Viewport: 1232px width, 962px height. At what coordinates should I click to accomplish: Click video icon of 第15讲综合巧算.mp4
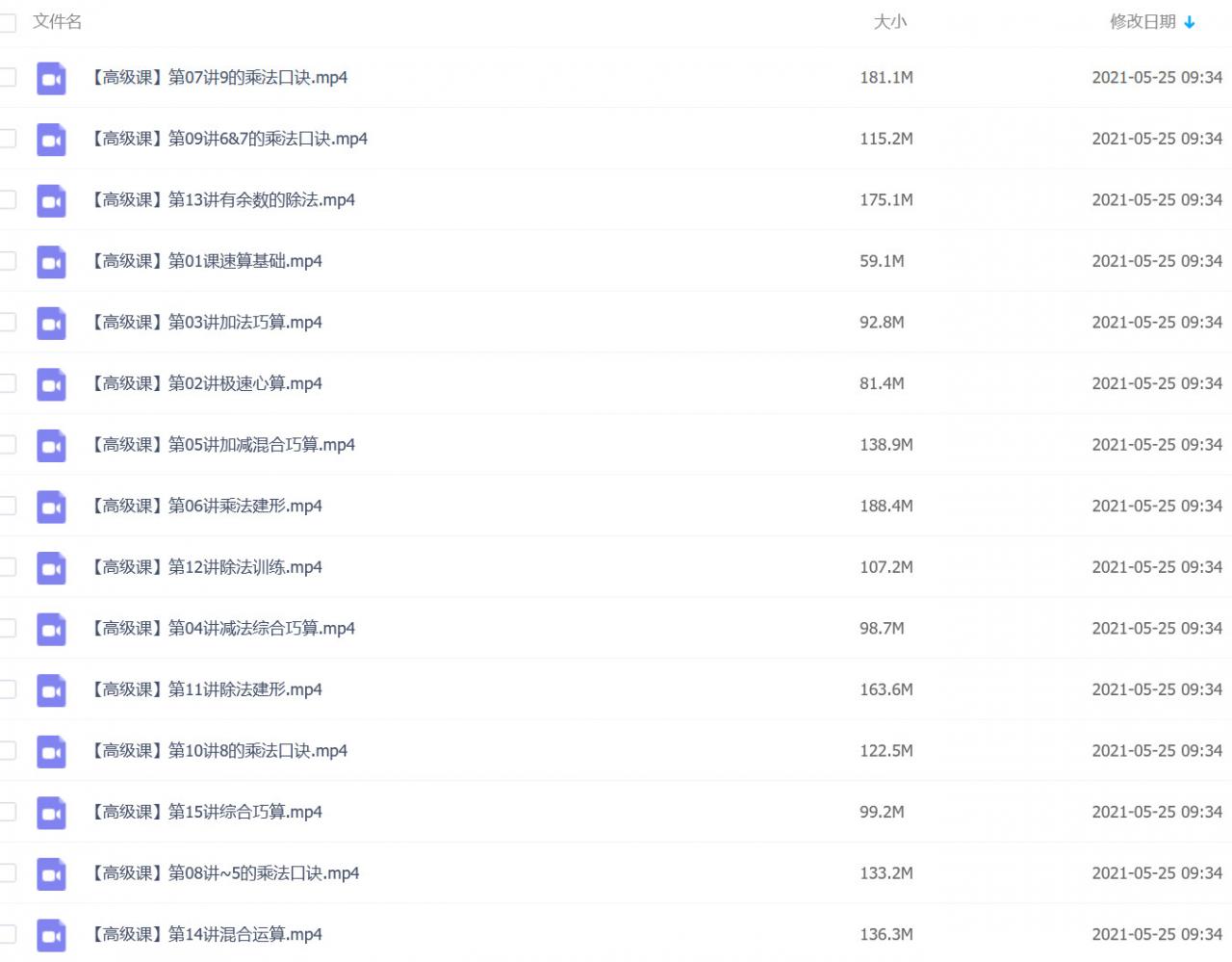(x=51, y=813)
